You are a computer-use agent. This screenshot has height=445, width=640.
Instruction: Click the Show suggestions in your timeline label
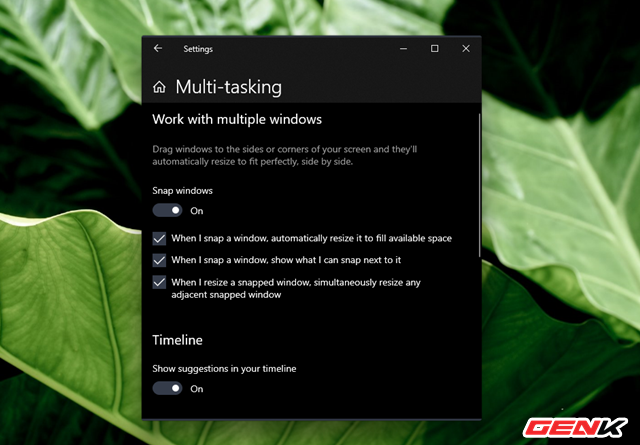coord(224,368)
